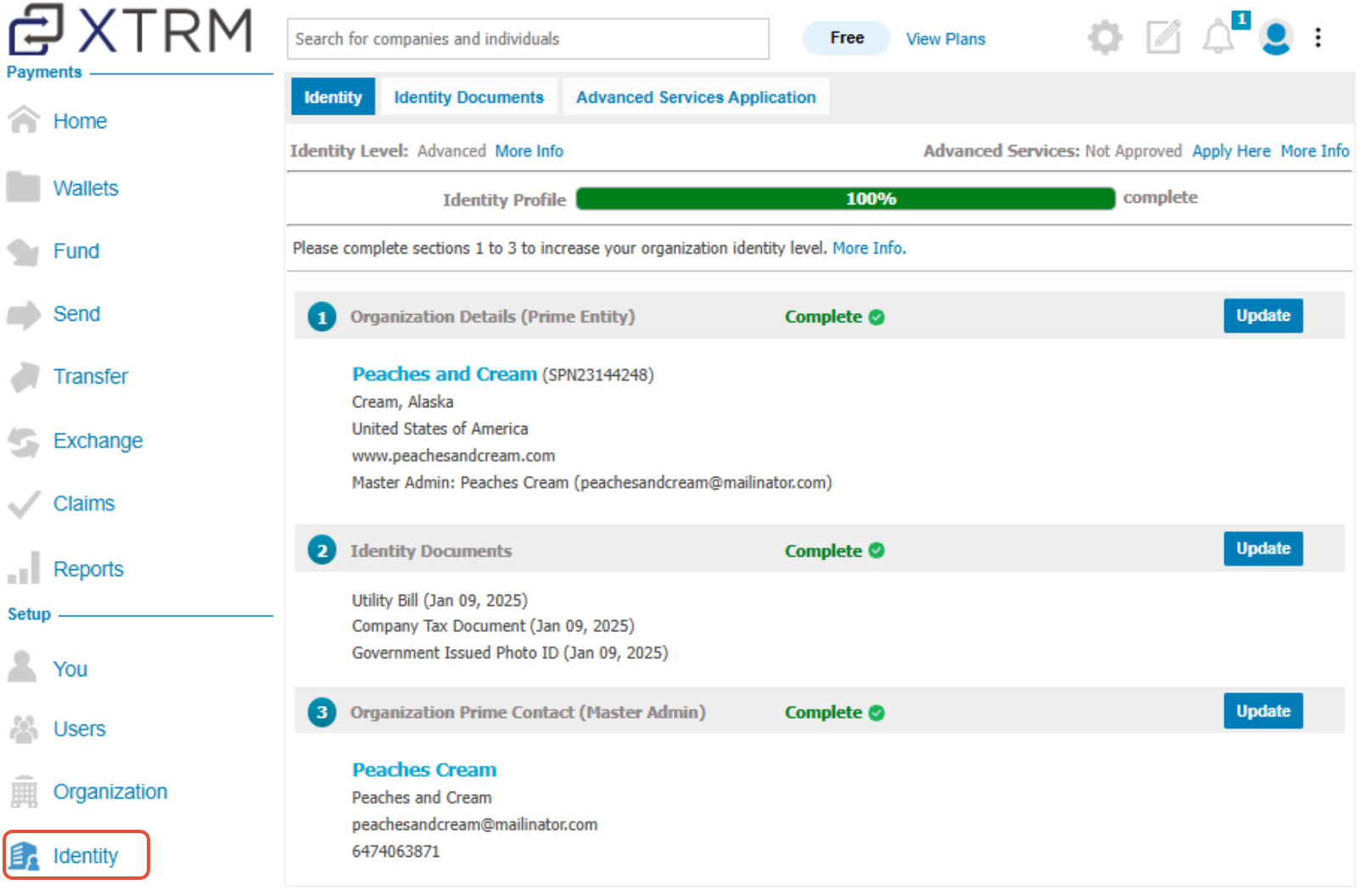Go to Home in sidebar
Screen dimensions: 1372x890
pyautogui.click(x=80, y=121)
